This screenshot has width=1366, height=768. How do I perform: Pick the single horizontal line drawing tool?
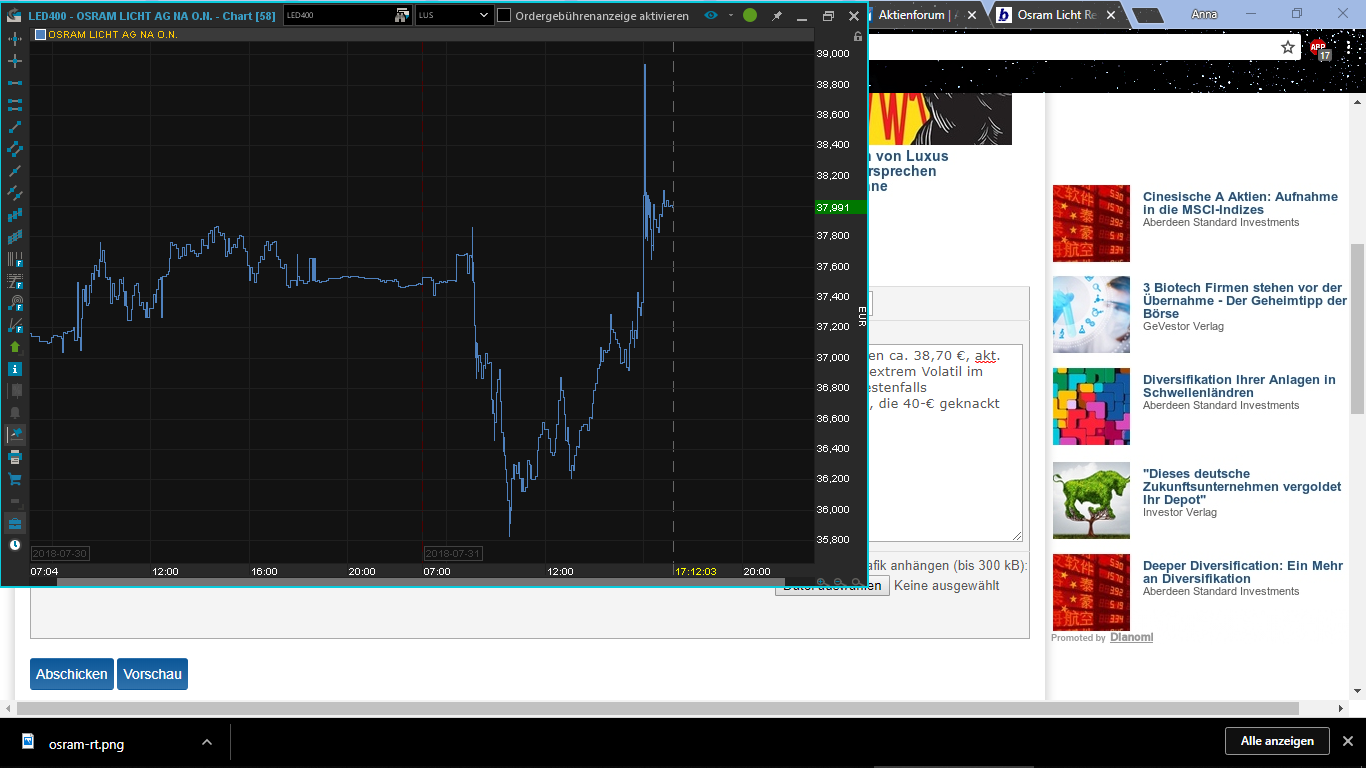tap(15, 83)
